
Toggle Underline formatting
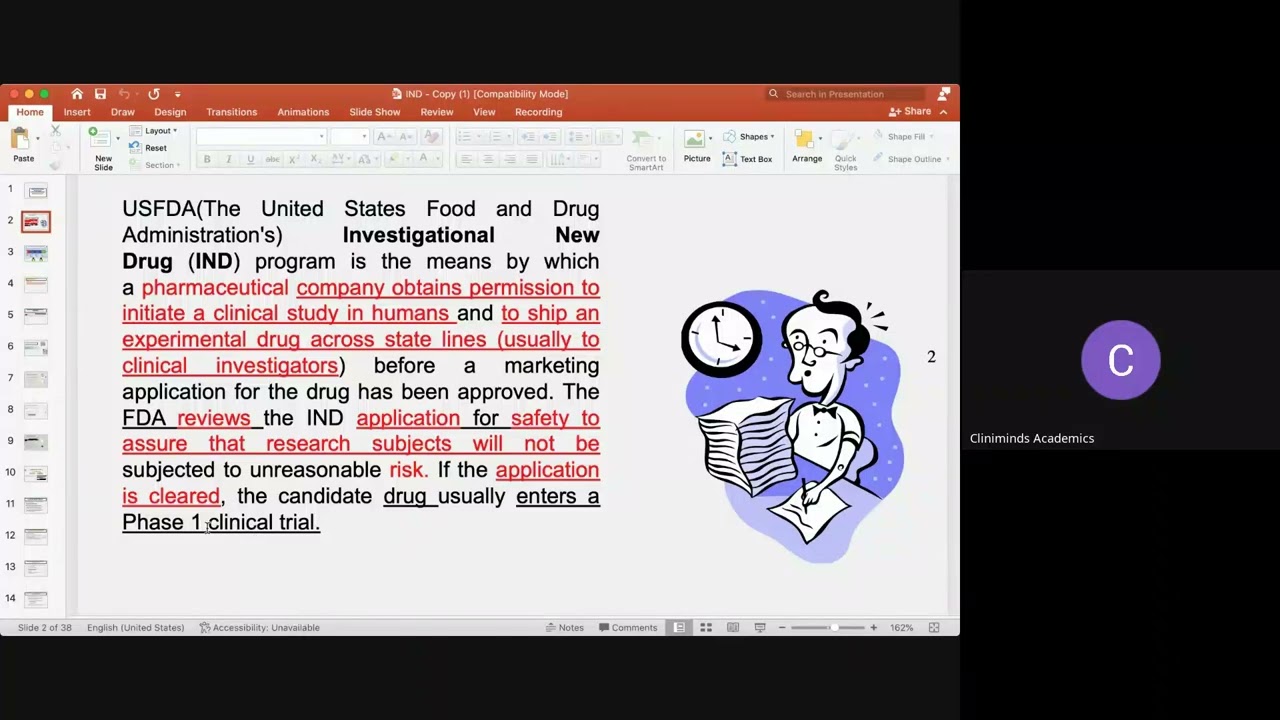point(250,160)
